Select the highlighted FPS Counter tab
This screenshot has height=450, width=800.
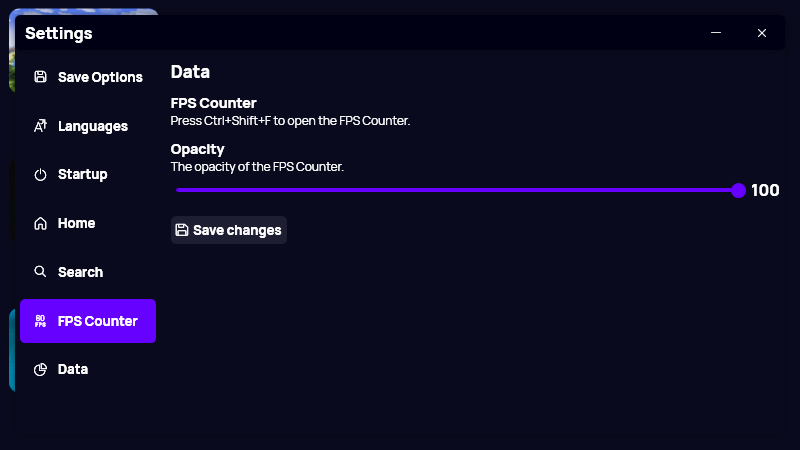88,321
